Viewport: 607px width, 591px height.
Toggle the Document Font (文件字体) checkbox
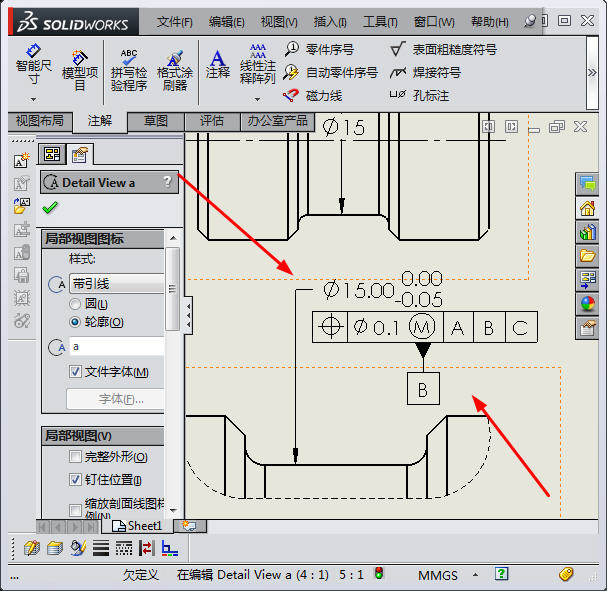75,372
